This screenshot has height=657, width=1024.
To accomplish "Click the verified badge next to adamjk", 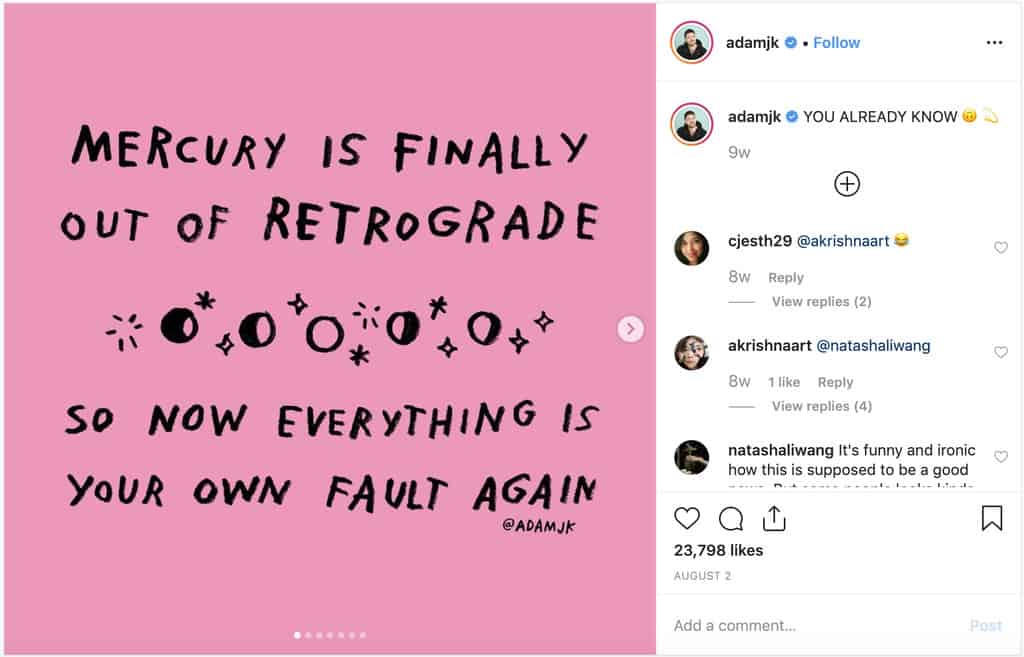I will point(790,42).
